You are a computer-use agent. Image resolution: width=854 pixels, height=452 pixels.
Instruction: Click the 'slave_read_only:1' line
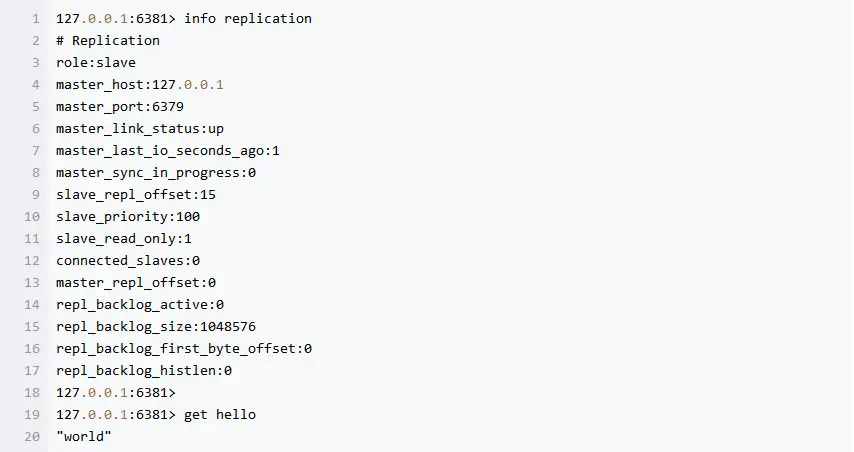(x=124, y=239)
